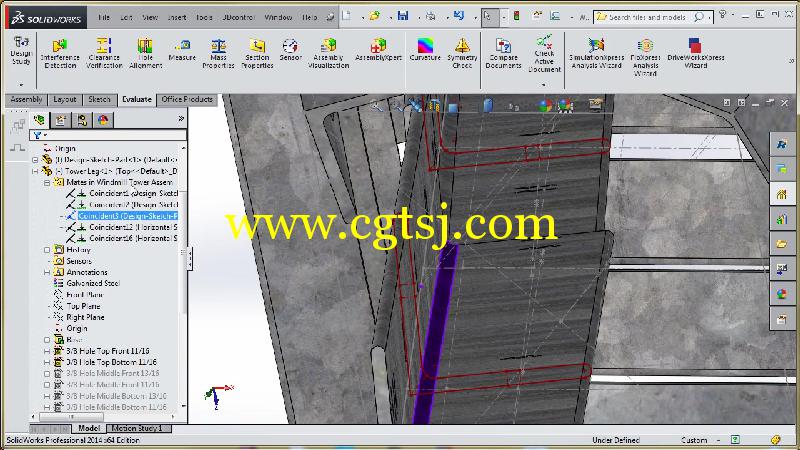Click the Under Defined status text
The height and width of the screenshot is (450, 800).
tap(616, 440)
